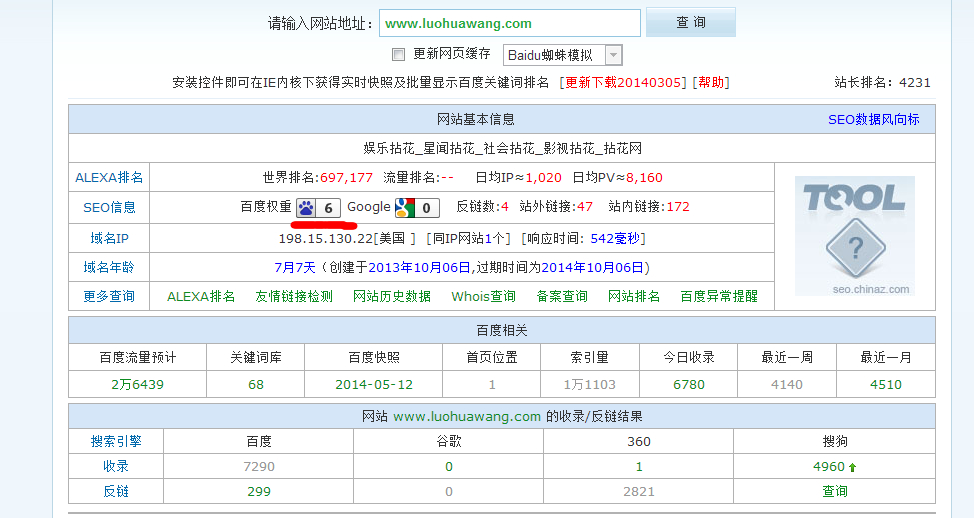Open www.luohuawang.com link in results header
This screenshot has height=518, width=974.
point(467,417)
